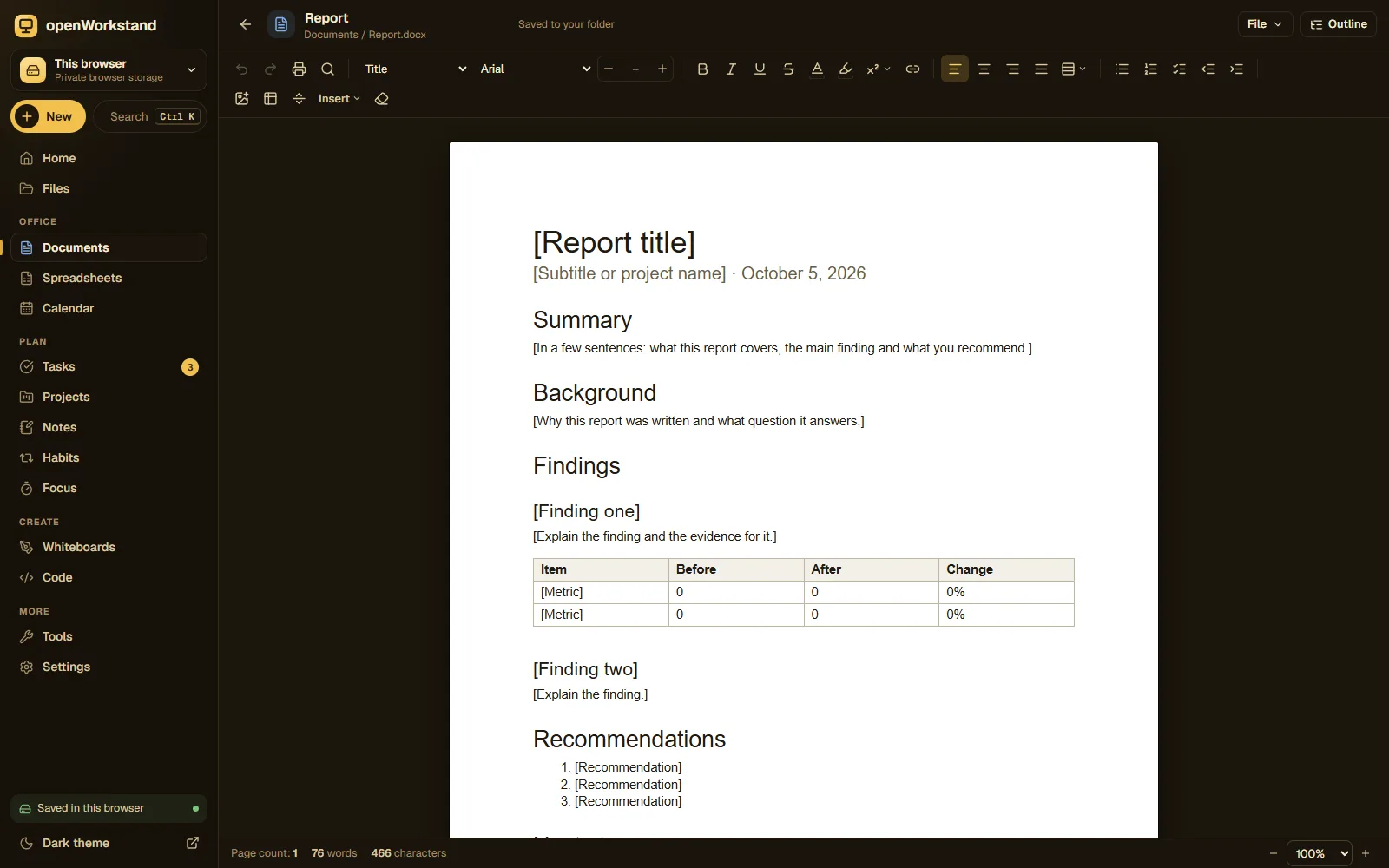Screen dimensions: 1389x868
Task: Click the Saved in this browser status
Action: 109,808
